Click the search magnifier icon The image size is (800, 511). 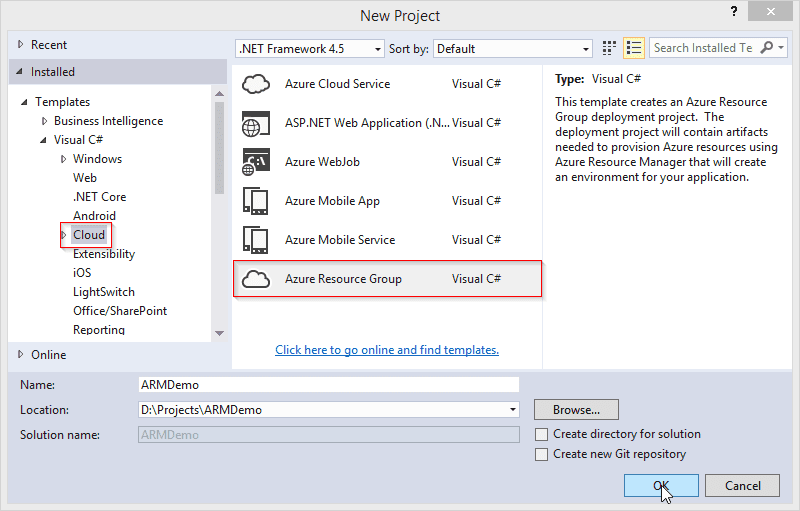click(x=766, y=48)
